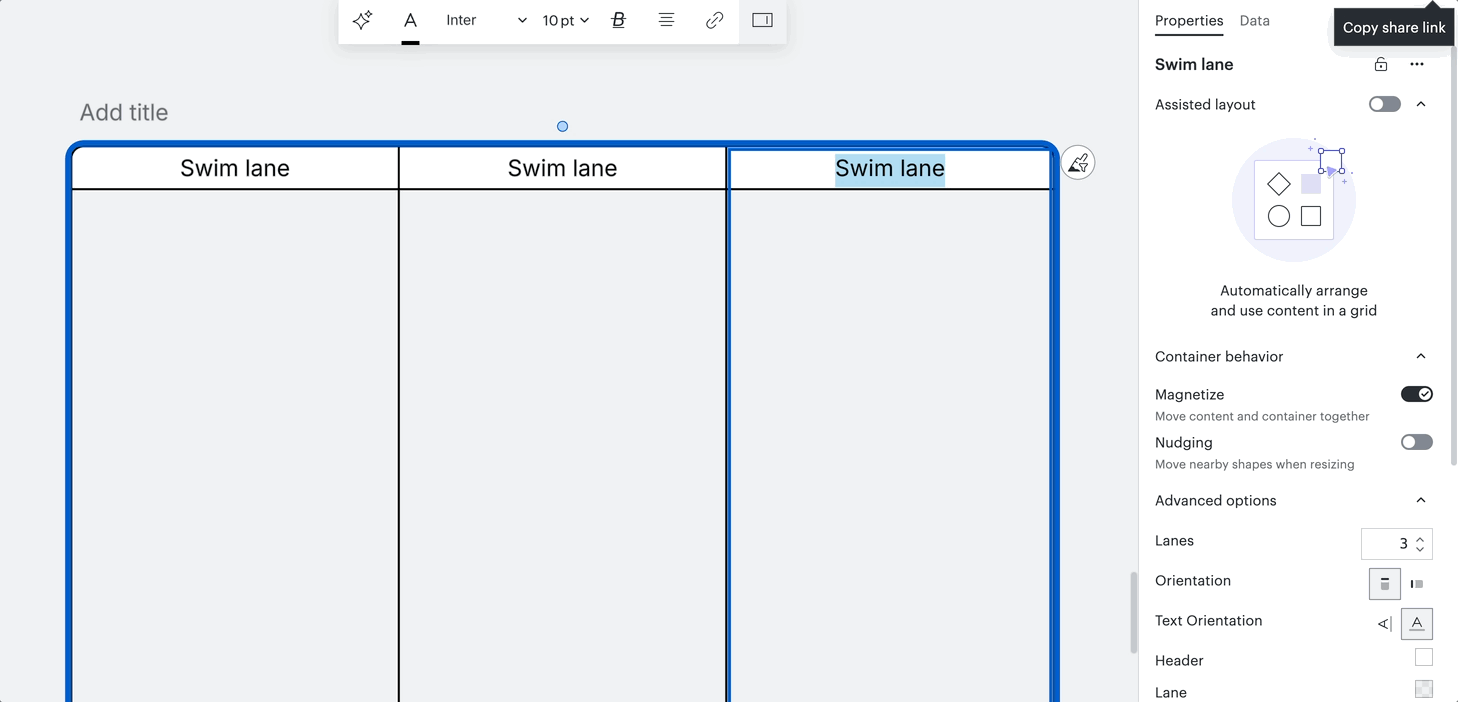Toggle bold strikethrough text formatting
Screen dimensions: 1458x702
(618, 20)
